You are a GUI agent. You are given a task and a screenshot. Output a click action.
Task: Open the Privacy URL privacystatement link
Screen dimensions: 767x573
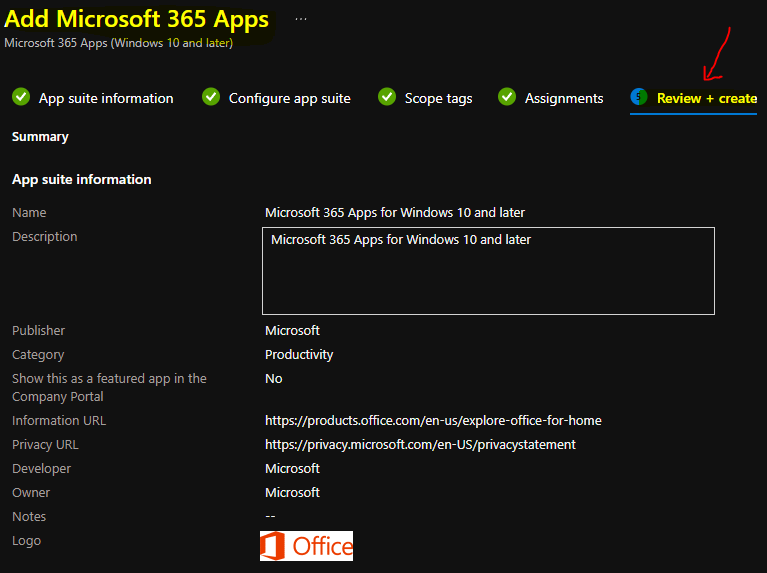pos(420,444)
